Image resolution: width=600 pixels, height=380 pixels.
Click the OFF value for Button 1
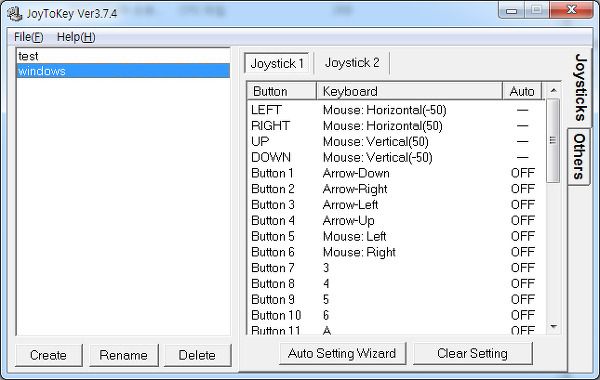click(x=523, y=173)
